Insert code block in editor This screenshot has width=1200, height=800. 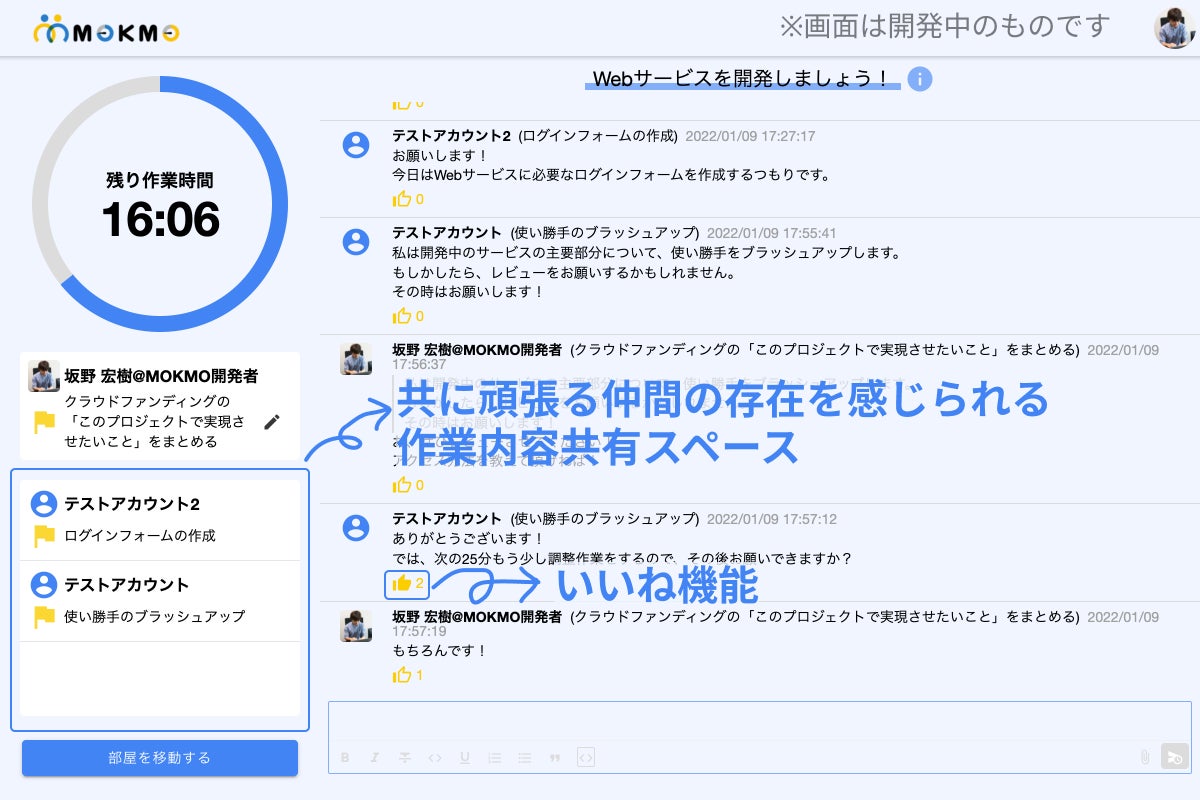(586, 758)
